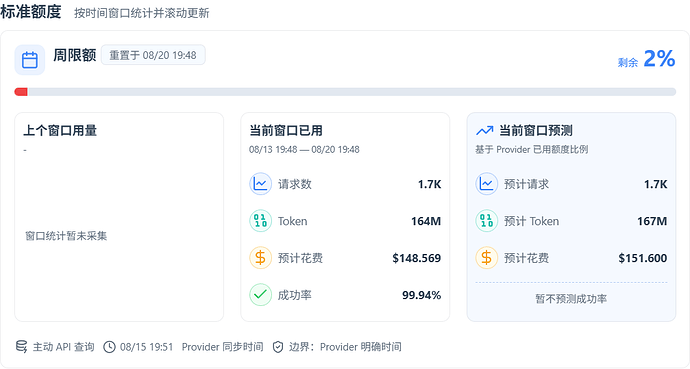690x369 pixels.
Task: Click the 周限额 title
Action: point(75,55)
